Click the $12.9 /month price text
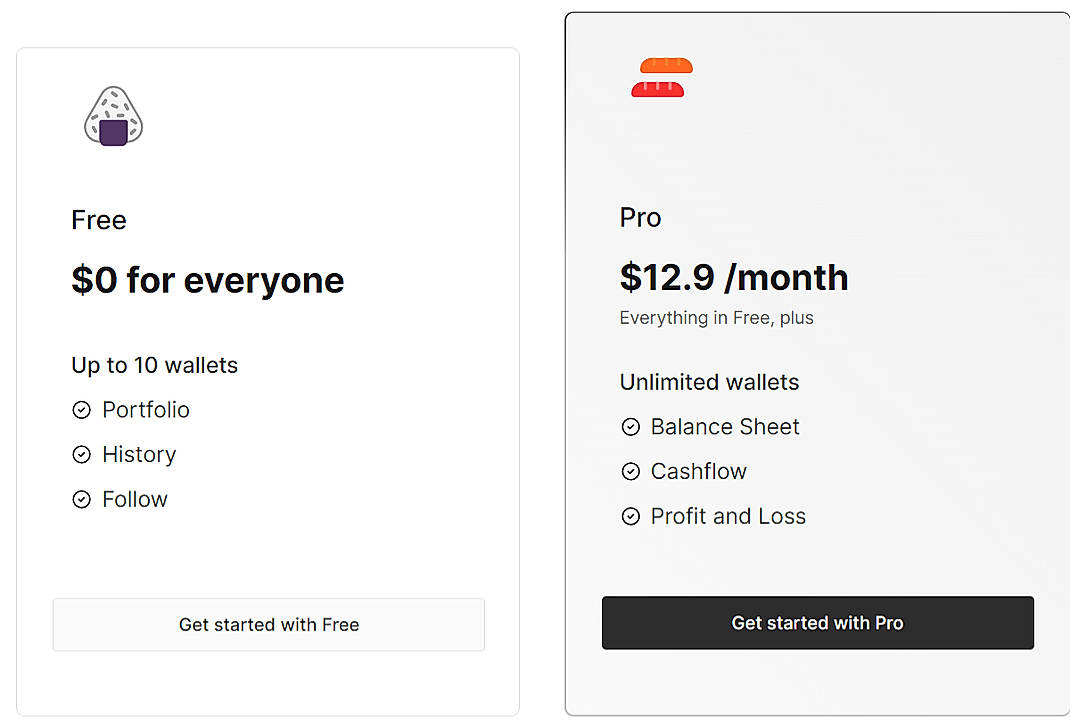The image size is (1070, 727). (733, 277)
